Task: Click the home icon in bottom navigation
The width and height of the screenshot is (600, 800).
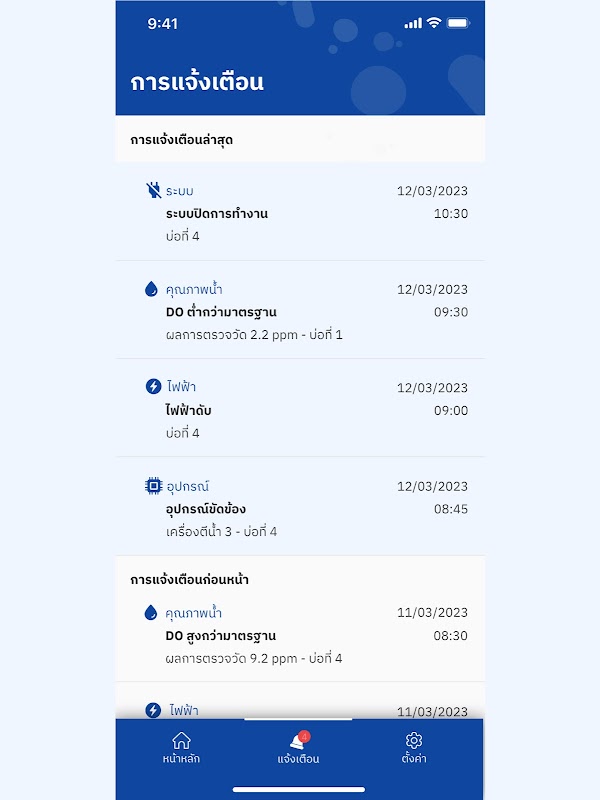Action: 181,741
